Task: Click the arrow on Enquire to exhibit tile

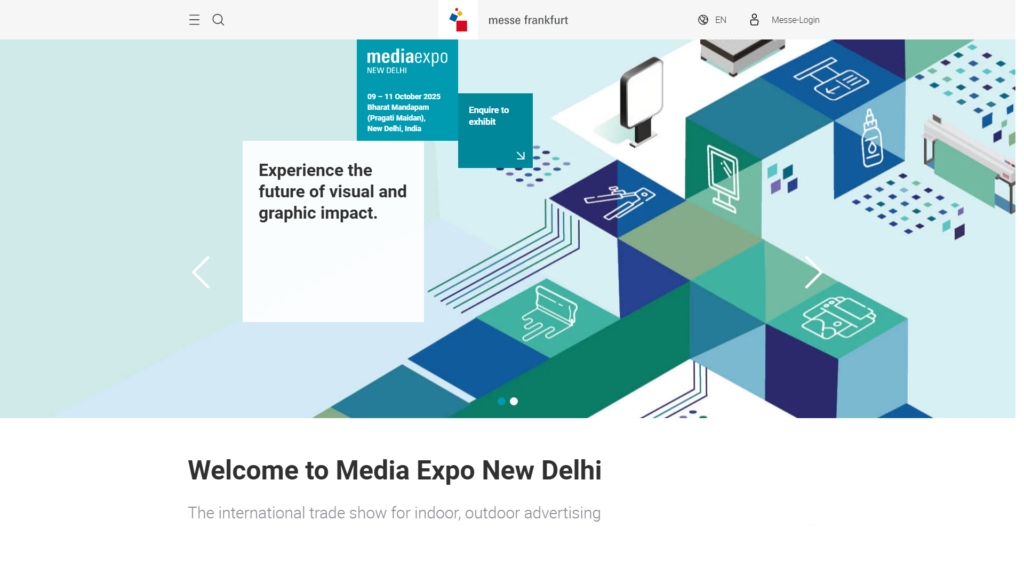Action: tap(520, 155)
